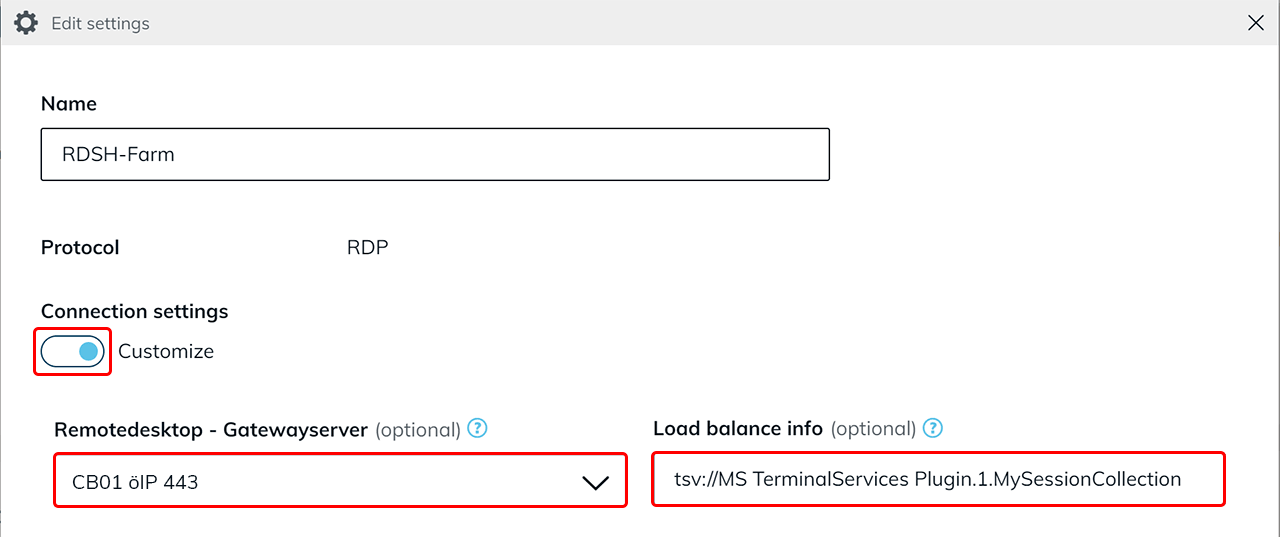Focus the Name field containing RDSH-Farm
The height and width of the screenshot is (537, 1280).
point(435,154)
